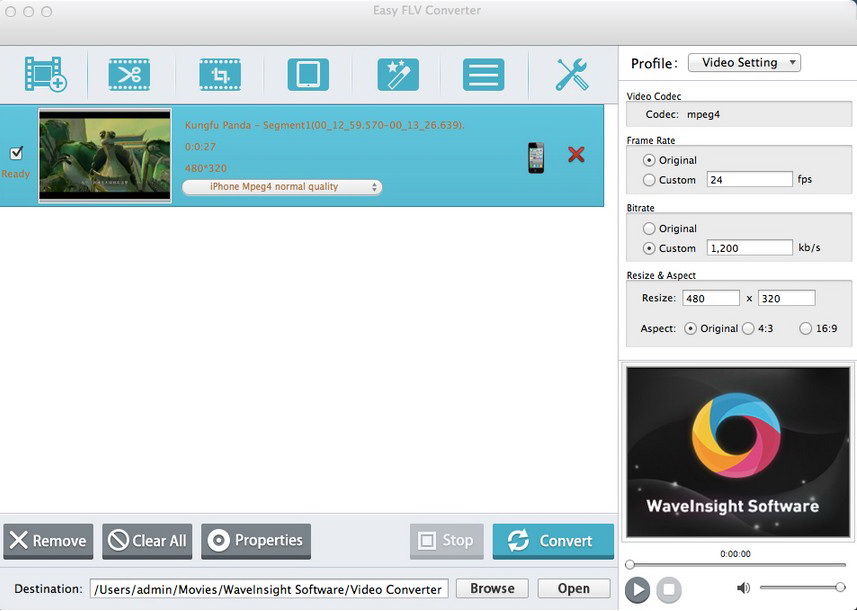857x611 pixels.
Task: Click the Destination path field
Action: 269,589
